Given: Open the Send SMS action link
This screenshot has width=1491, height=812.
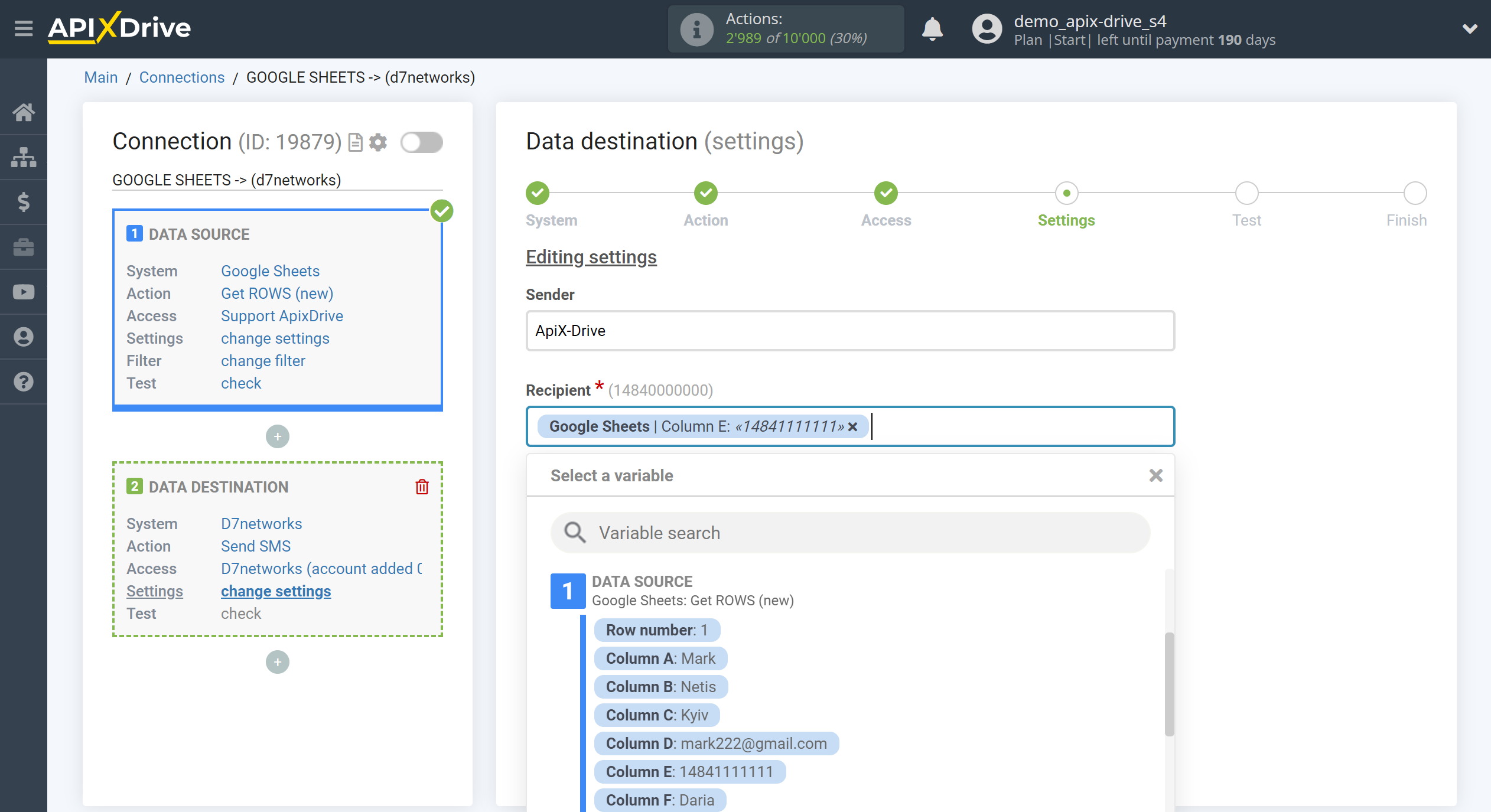Looking at the screenshot, I should click(x=256, y=546).
